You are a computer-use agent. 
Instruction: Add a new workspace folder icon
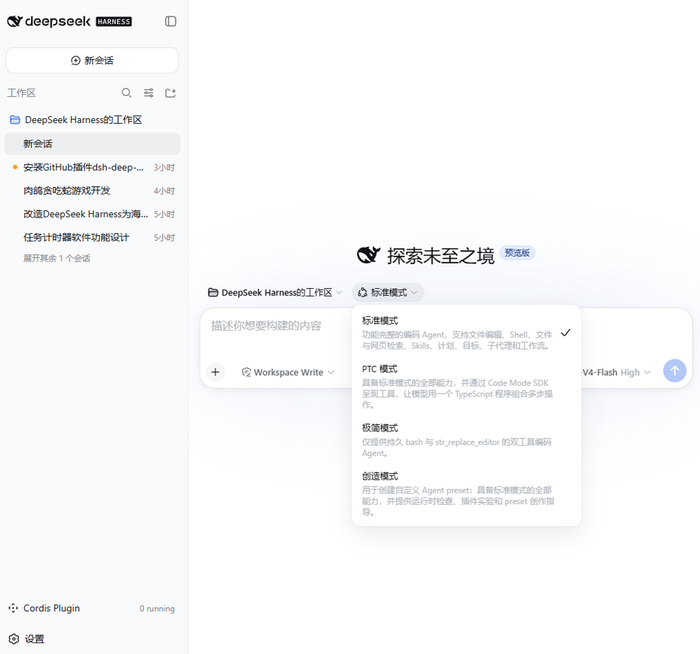point(170,93)
